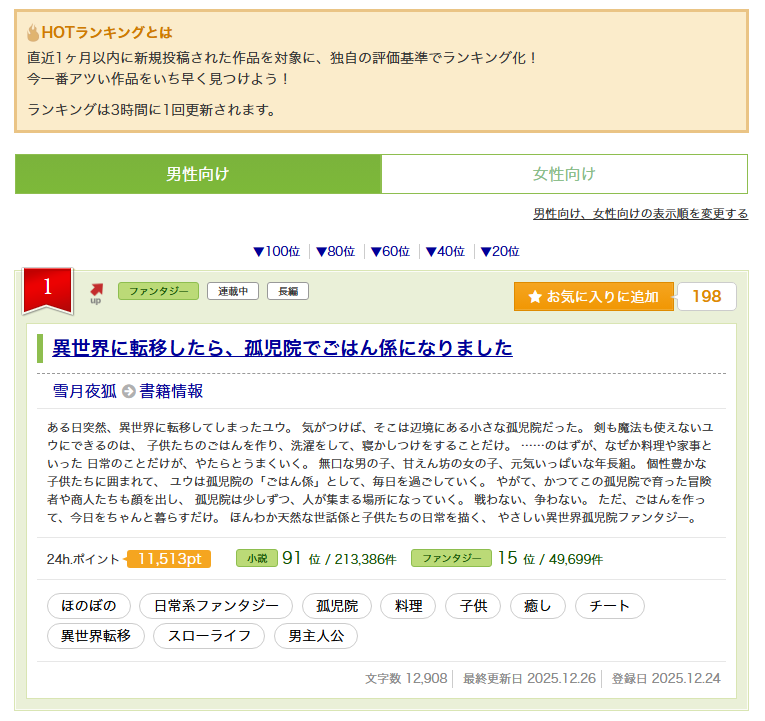Select the チート tag

[x=610, y=606]
